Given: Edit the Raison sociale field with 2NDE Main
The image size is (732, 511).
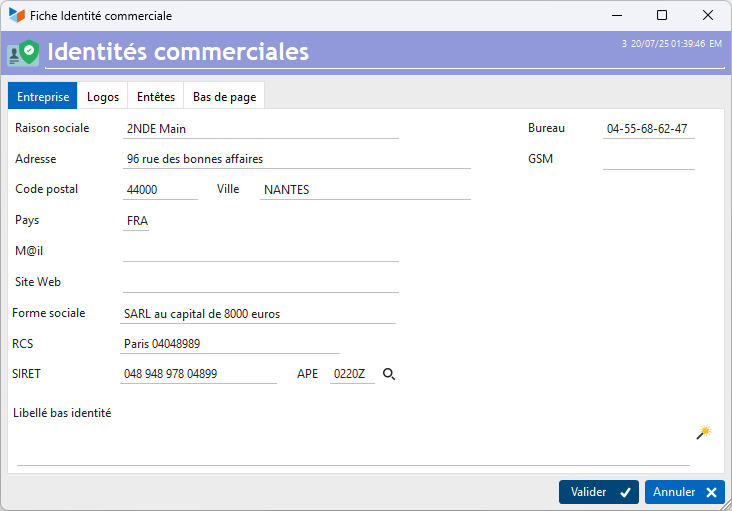Looking at the screenshot, I should (x=260, y=129).
